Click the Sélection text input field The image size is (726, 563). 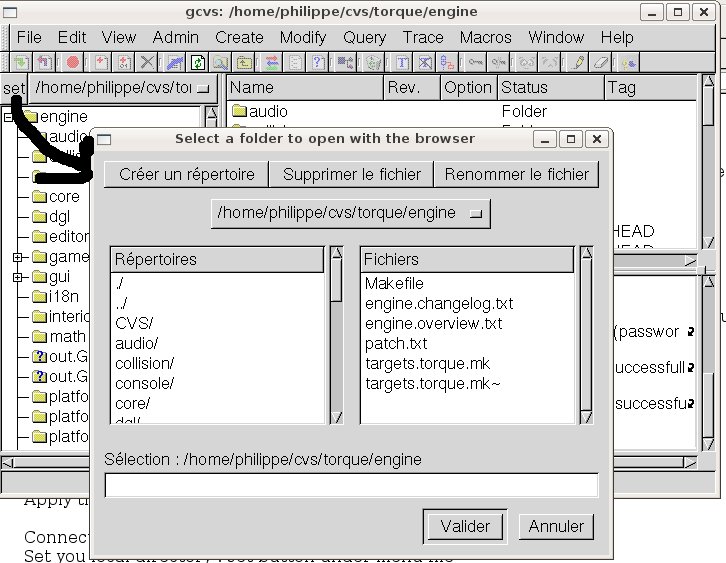pyautogui.click(x=351, y=485)
